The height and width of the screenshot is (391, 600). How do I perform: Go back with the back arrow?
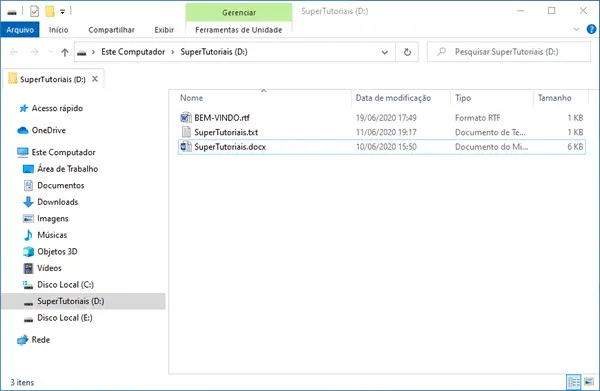tap(14, 52)
